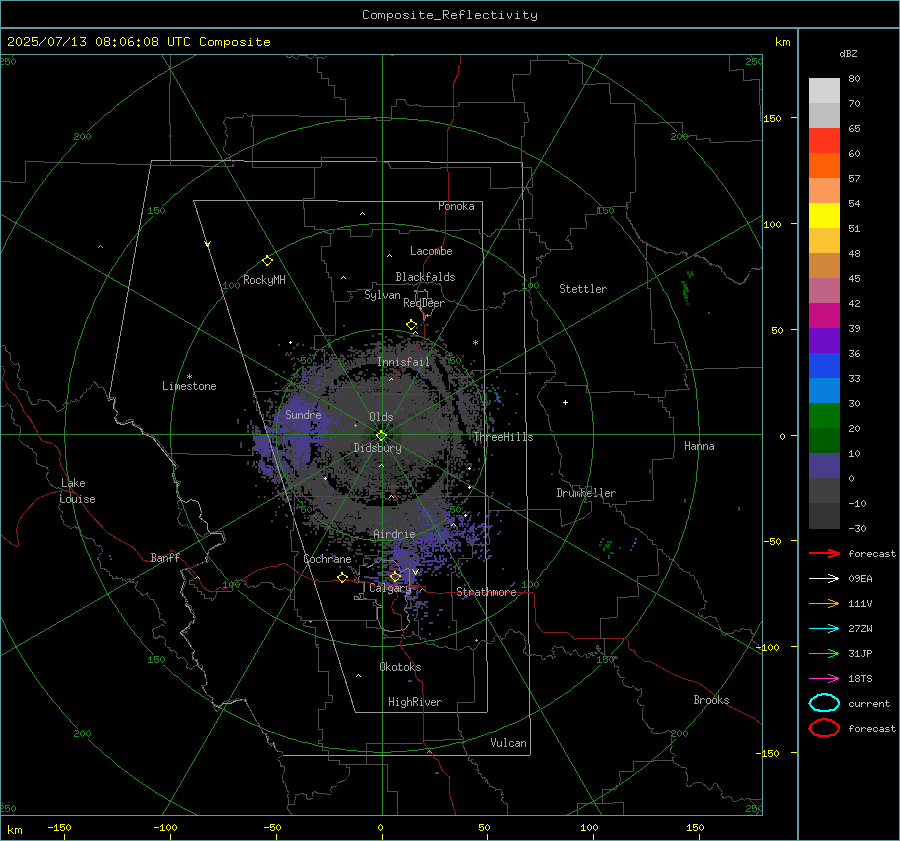Click the Strathmore city label
Image resolution: width=900 pixels, height=841 pixels.
487,592
